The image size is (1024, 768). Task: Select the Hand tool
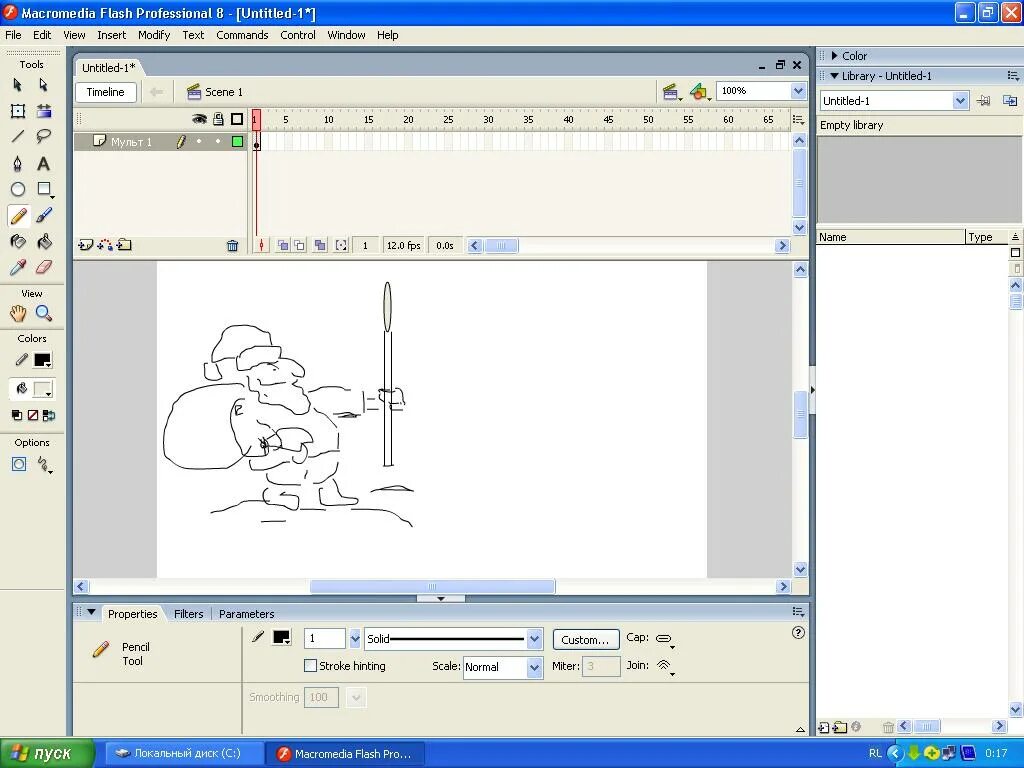pyautogui.click(x=18, y=313)
